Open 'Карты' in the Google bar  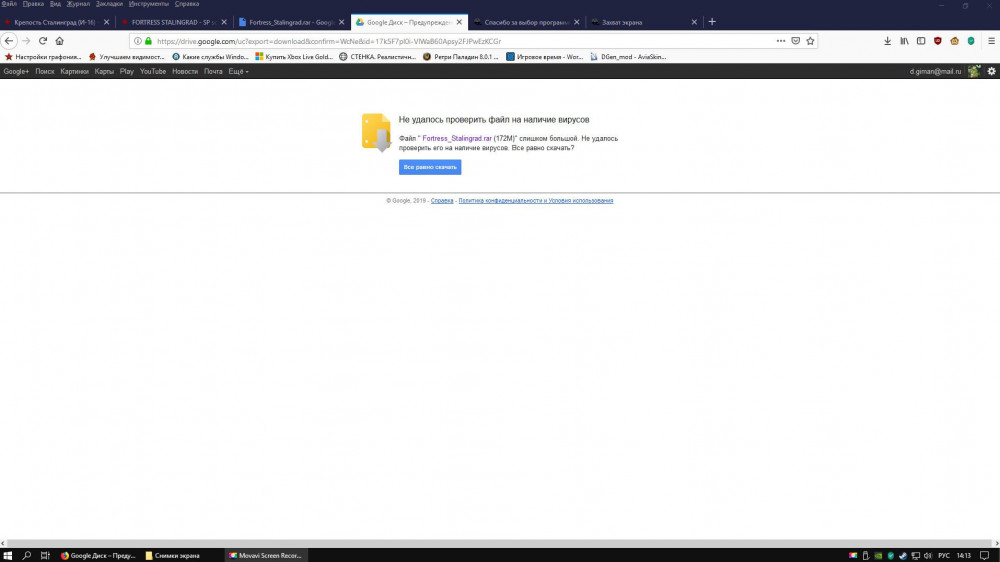[x=104, y=71]
